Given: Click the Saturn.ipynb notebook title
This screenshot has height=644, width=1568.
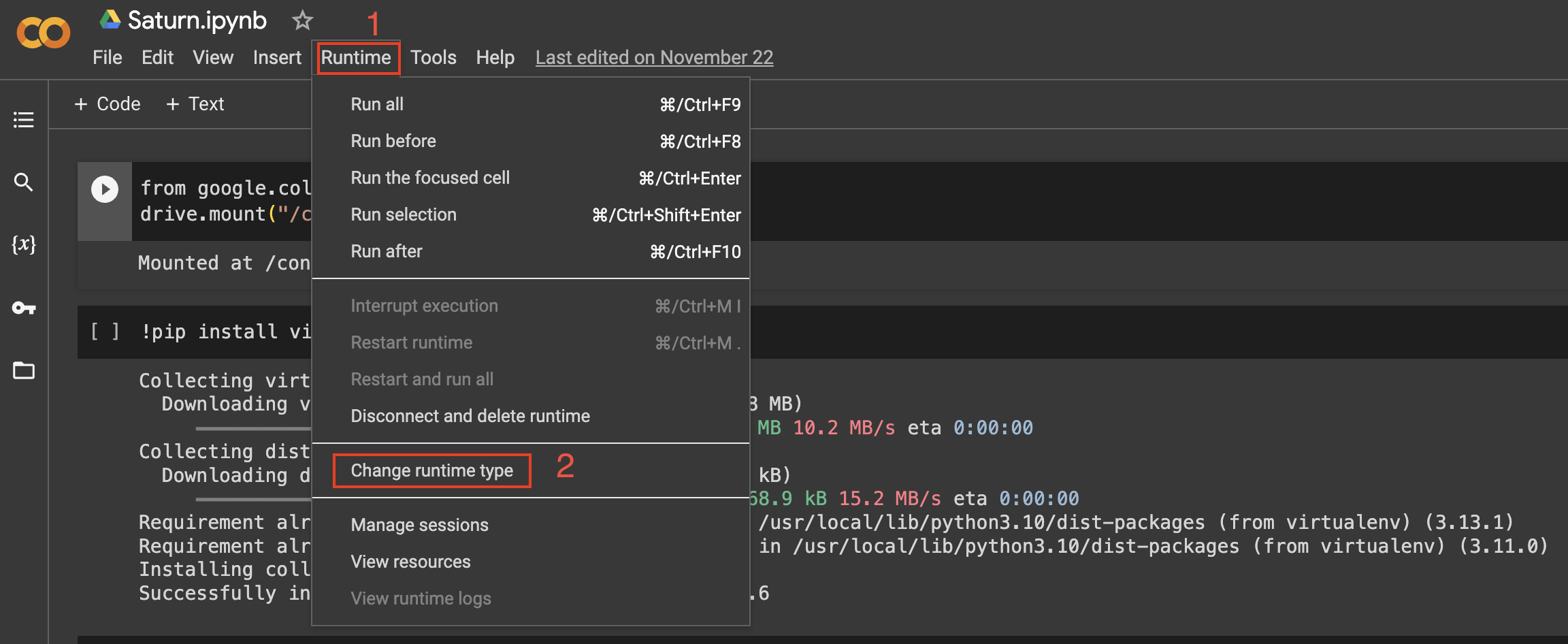Looking at the screenshot, I should pyautogui.click(x=197, y=20).
